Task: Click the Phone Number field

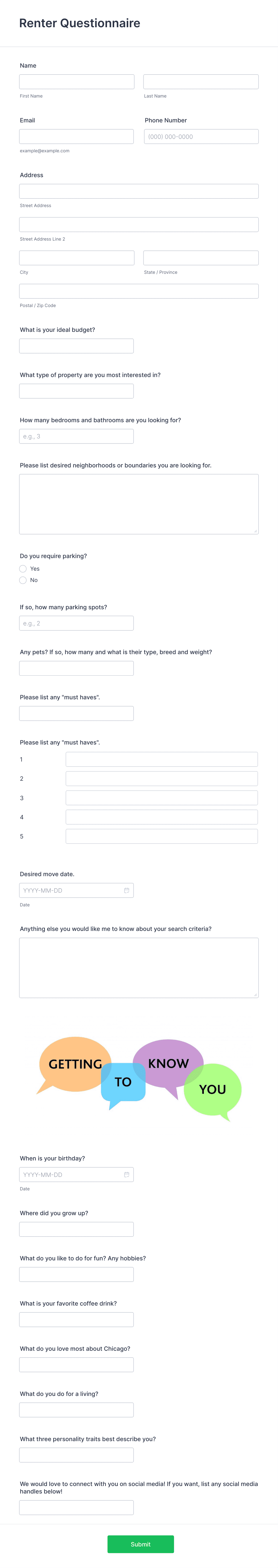Action: (x=201, y=136)
